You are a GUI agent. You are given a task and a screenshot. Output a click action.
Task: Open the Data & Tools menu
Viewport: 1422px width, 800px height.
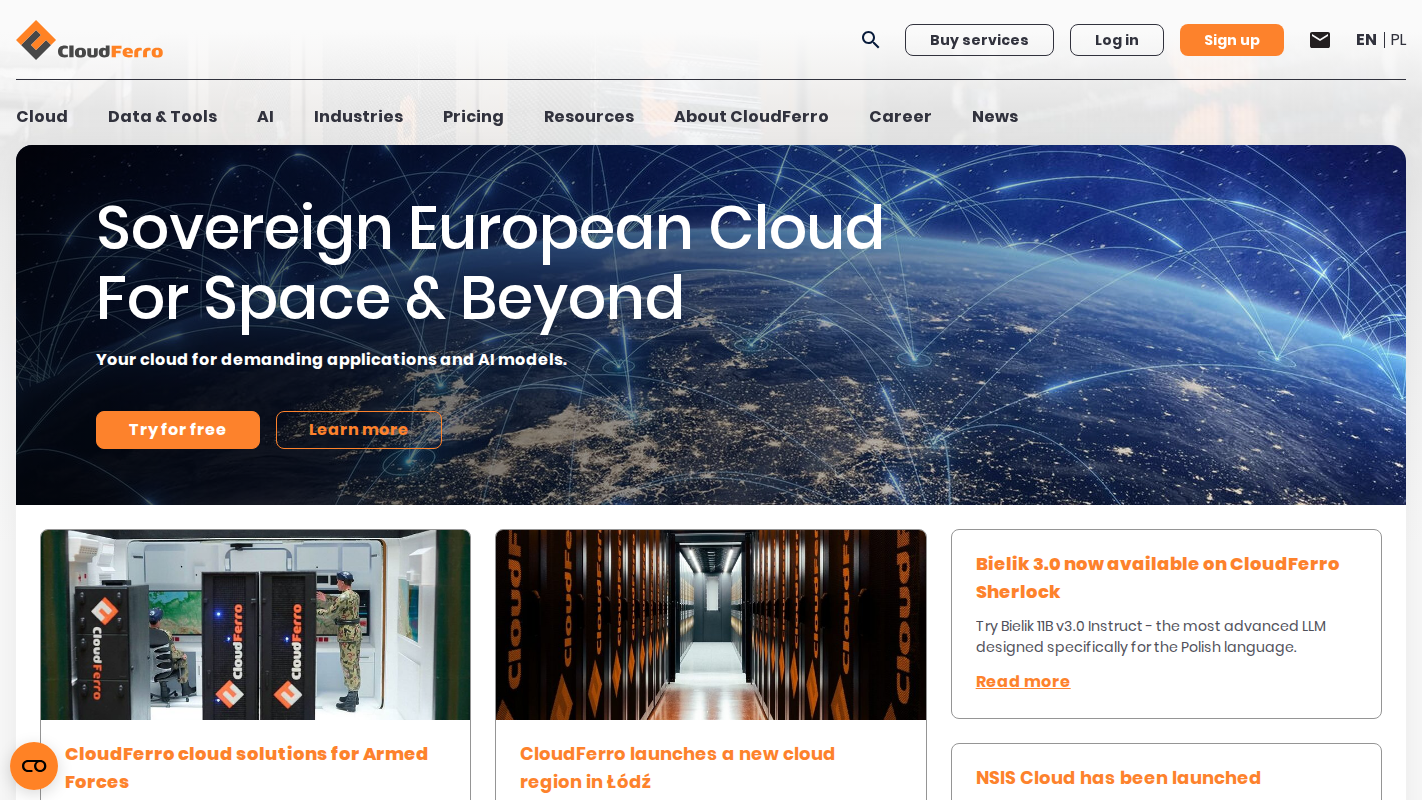[x=162, y=116]
